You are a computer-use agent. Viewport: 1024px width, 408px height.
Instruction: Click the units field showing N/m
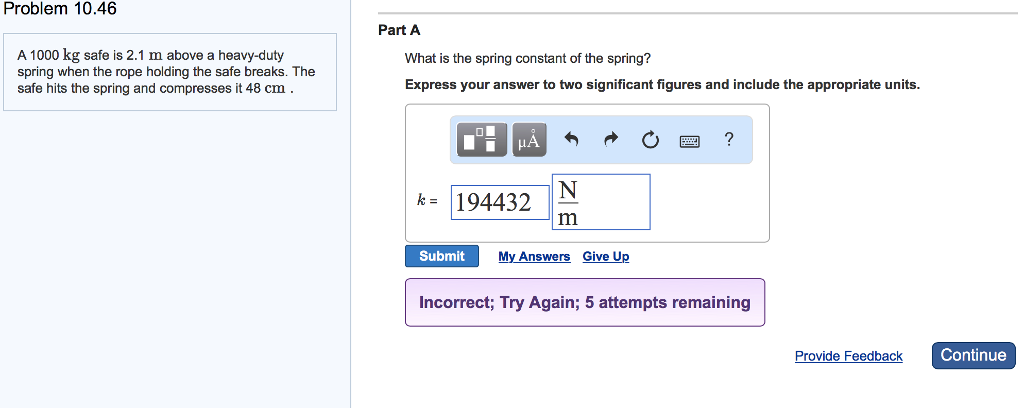tap(600, 202)
